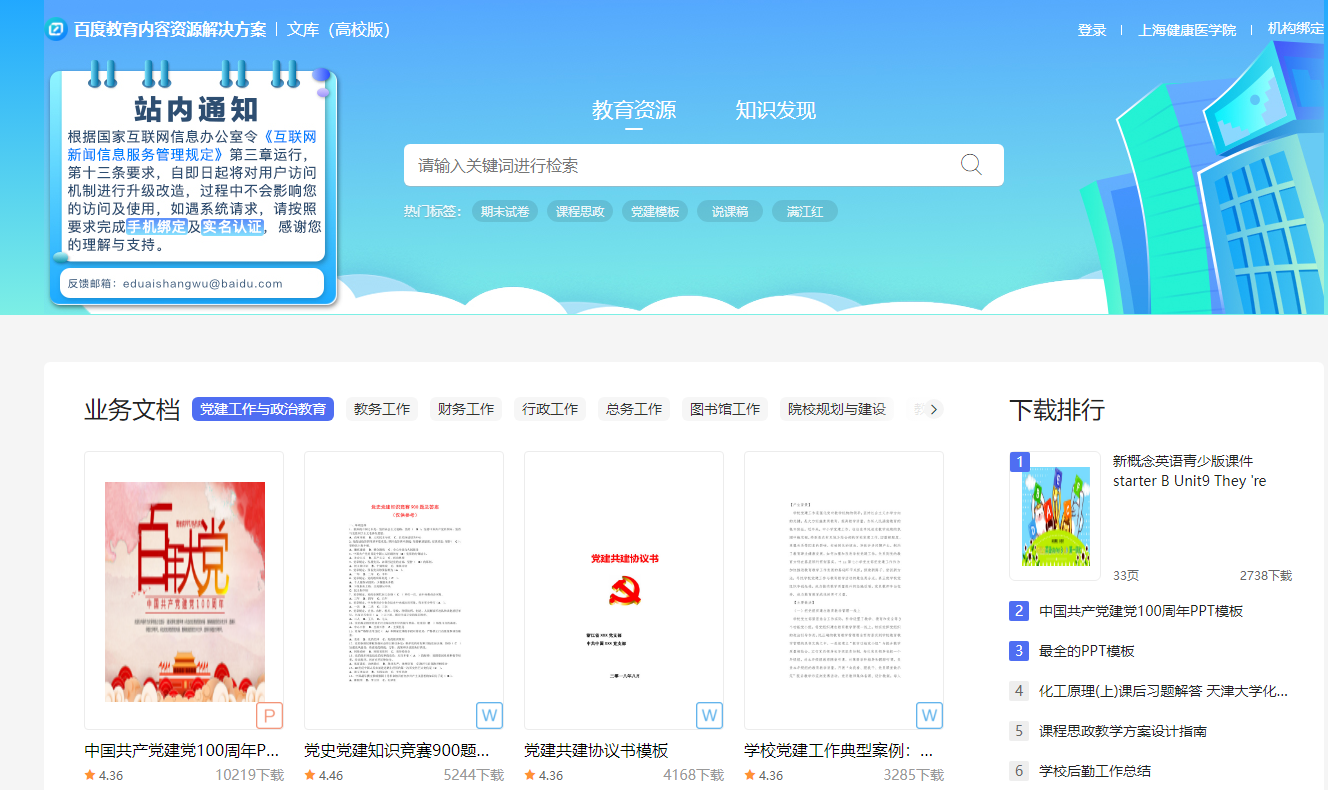1328x790 pixels.
Task: Open the 党建共建协议书模板 document thumbnail
Action: [623, 590]
